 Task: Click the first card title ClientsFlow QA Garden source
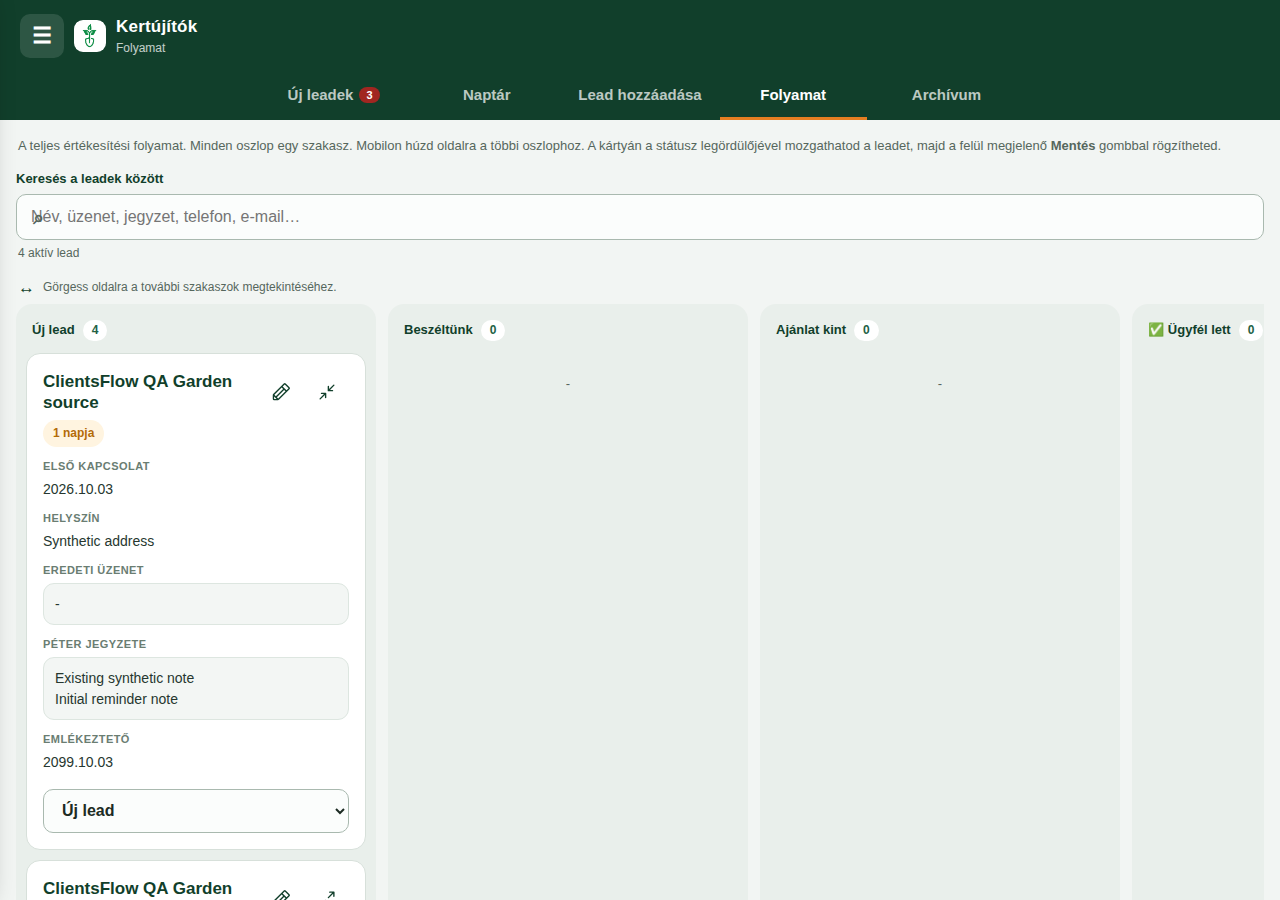pyautogui.click(x=138, y=392)
